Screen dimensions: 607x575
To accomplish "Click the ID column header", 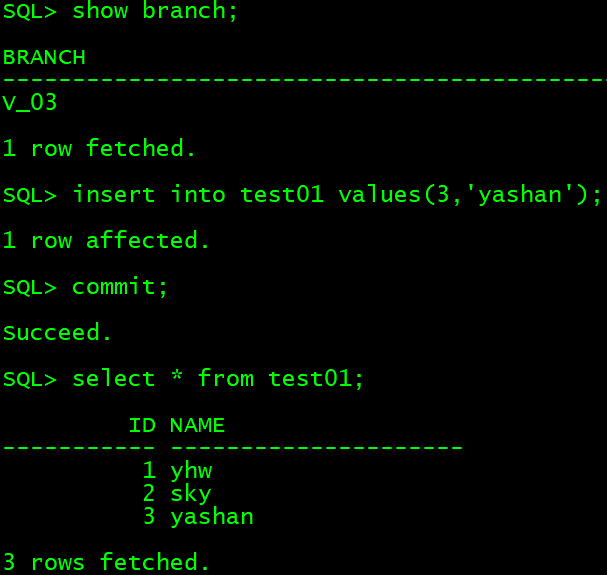I will coord(142,425).
